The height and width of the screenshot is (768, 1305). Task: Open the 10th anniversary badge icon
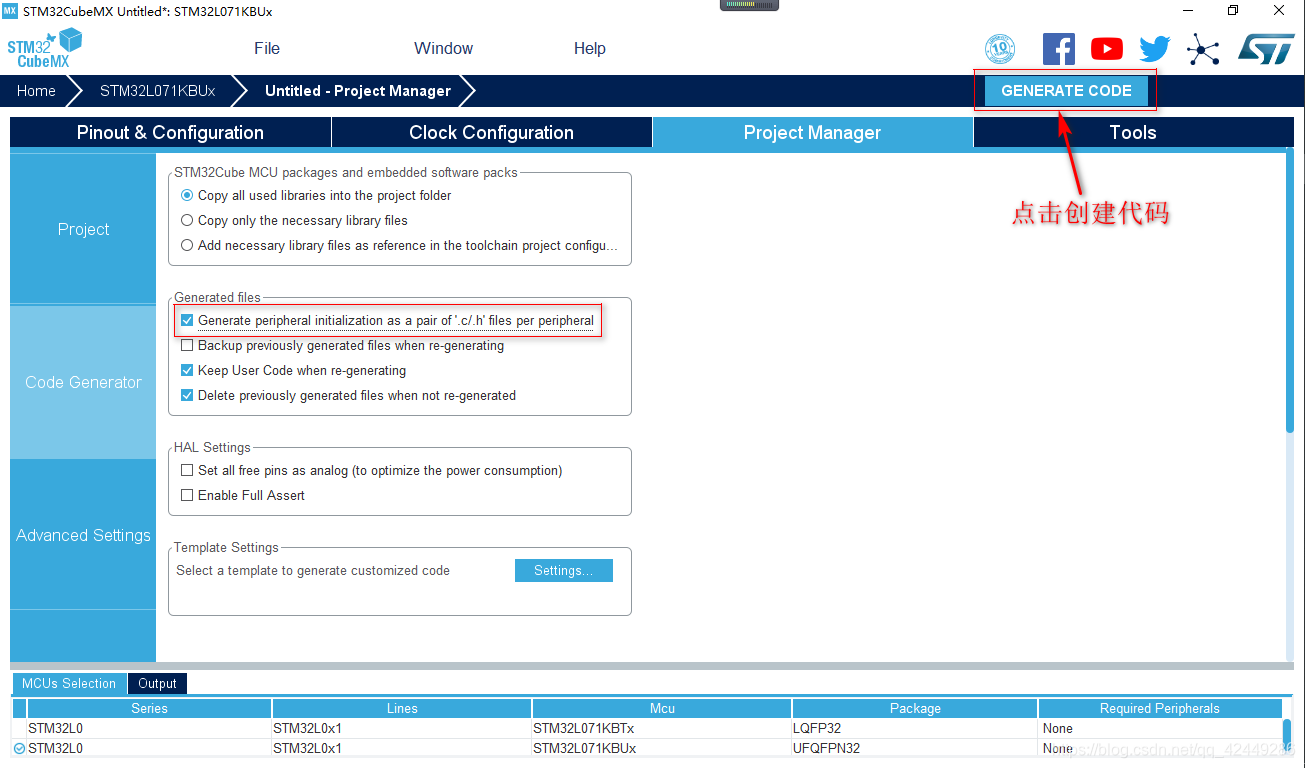[1000, 49]
